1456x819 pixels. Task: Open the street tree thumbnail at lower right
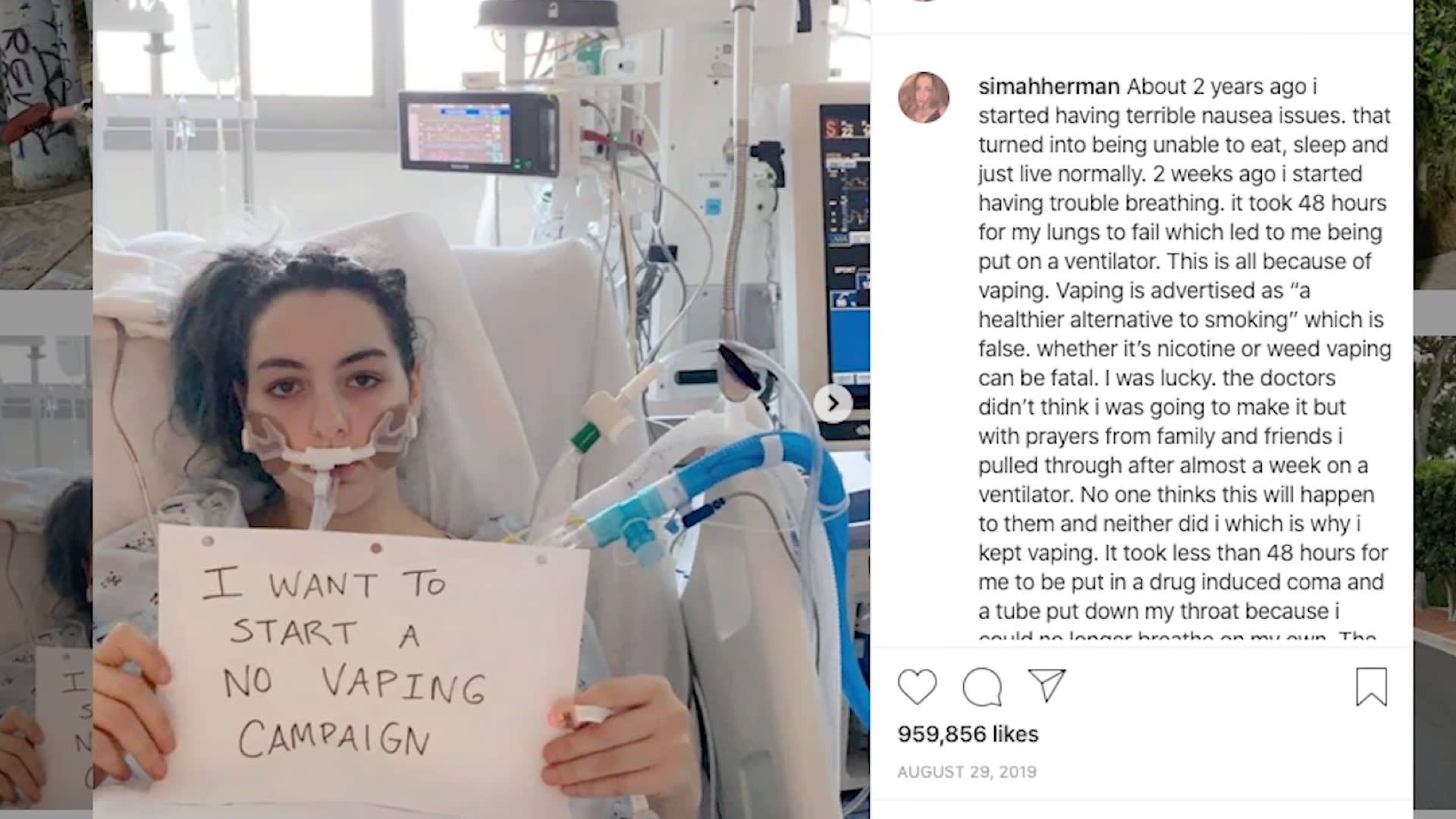(1435, 576)
